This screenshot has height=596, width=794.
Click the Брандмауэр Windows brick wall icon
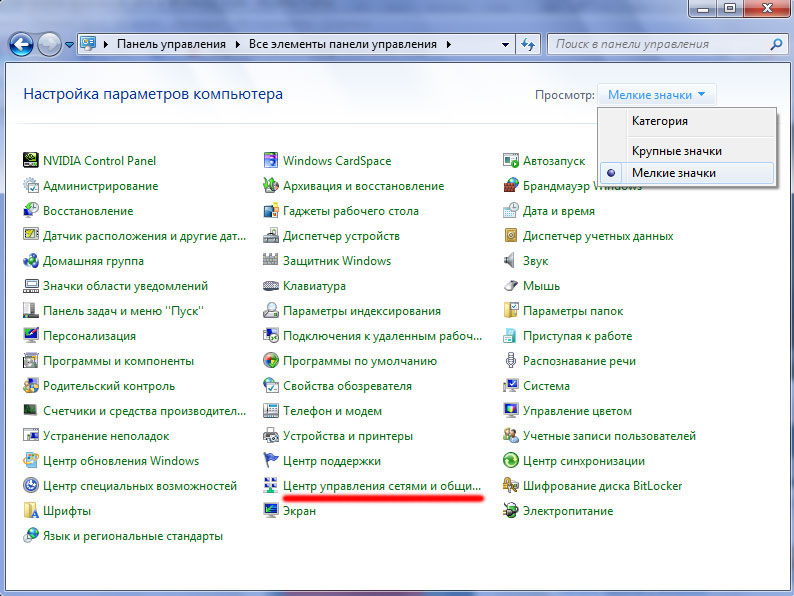tap(511, 185)
